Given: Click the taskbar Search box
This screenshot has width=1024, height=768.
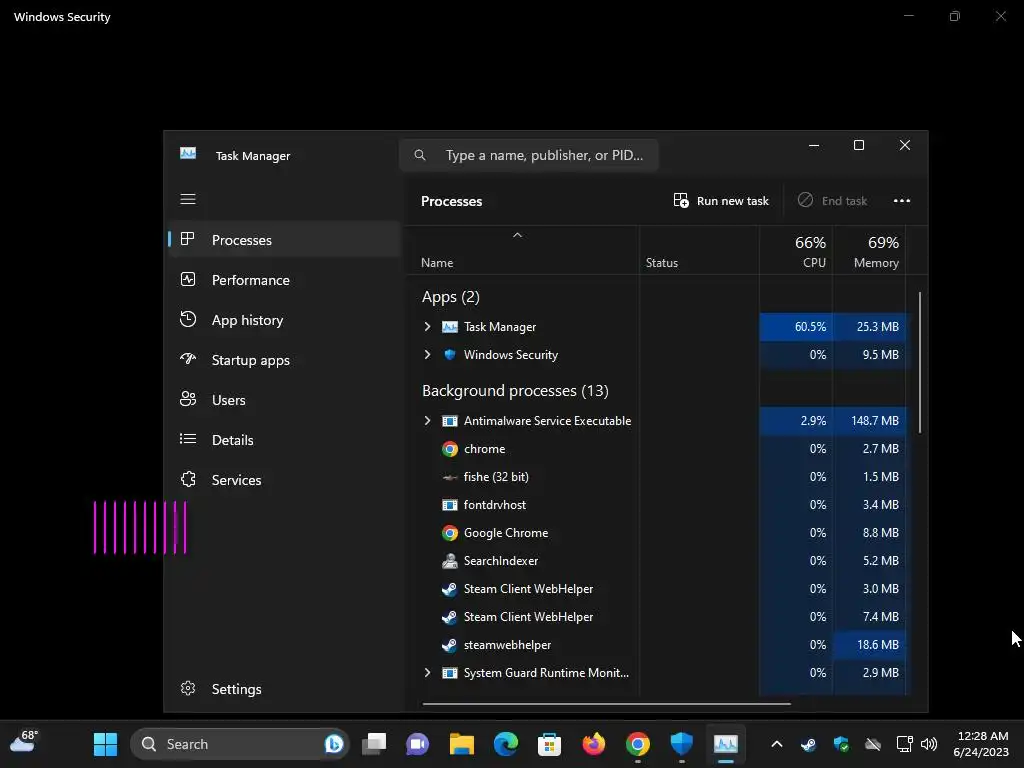Looking at the screenshot, I should pyautogui.click(x=240, y=744).
